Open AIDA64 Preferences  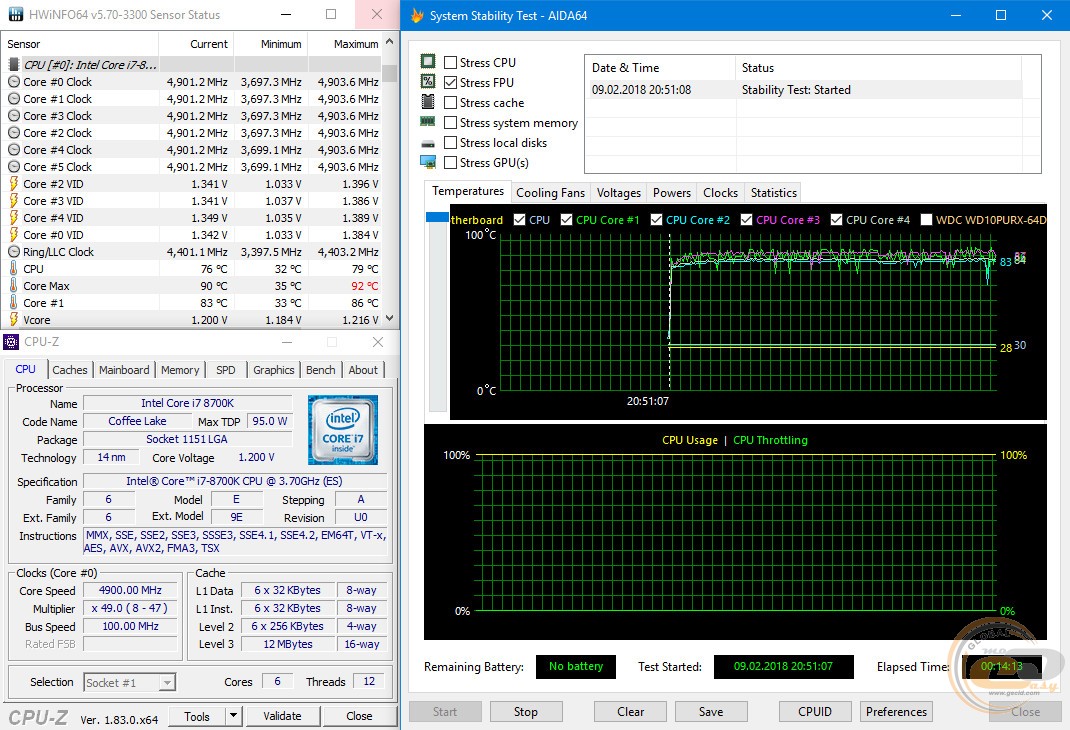click(897, 712)
